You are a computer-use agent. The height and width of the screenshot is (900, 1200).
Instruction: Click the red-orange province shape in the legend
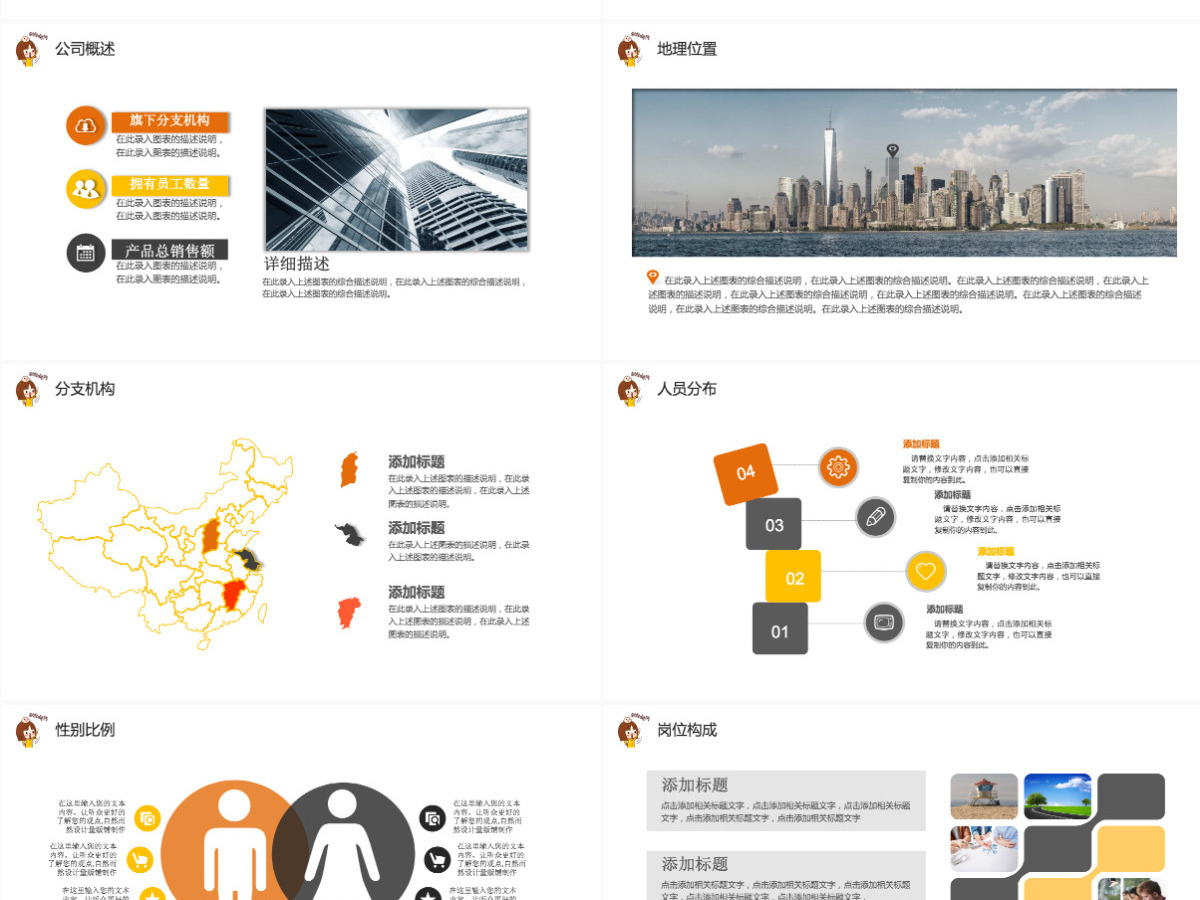(348, 612)
